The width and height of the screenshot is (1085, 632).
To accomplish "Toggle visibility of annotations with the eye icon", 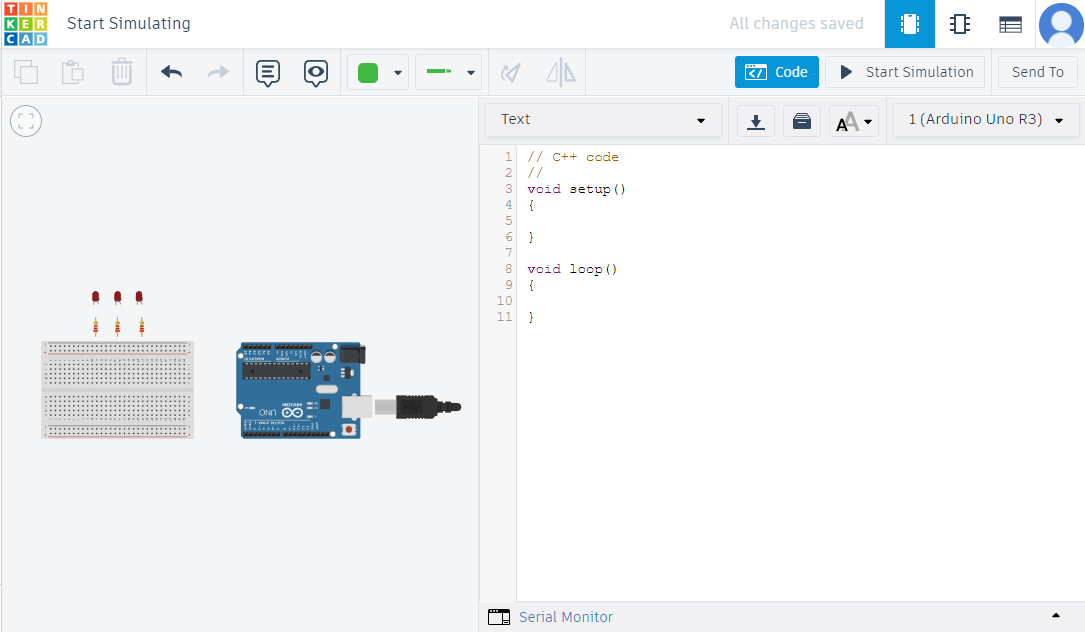I will 316,71.
